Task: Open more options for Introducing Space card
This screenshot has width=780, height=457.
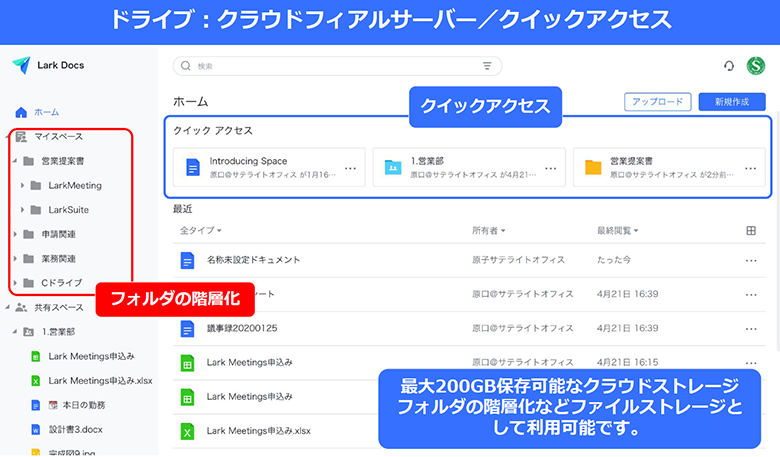Action: click(351, 169)
